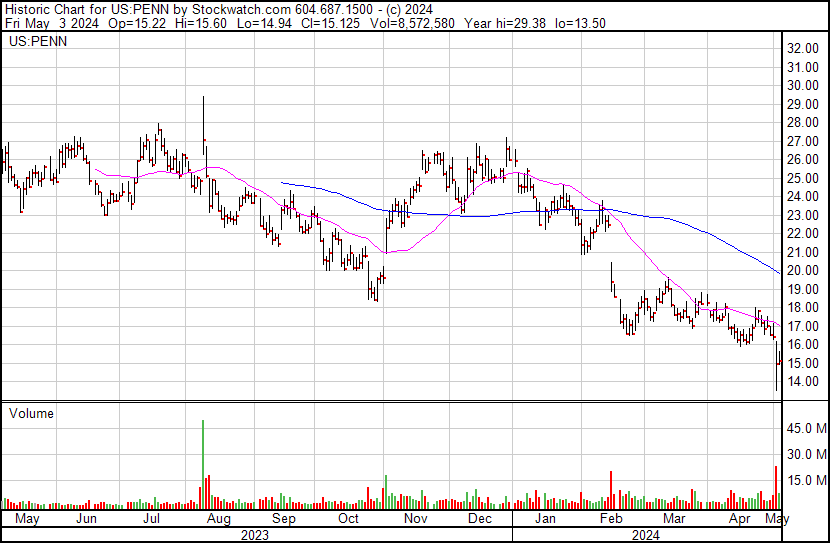830x543 pixels.
Task: Click the Apr month label on time axis
Action: [739, 519]
